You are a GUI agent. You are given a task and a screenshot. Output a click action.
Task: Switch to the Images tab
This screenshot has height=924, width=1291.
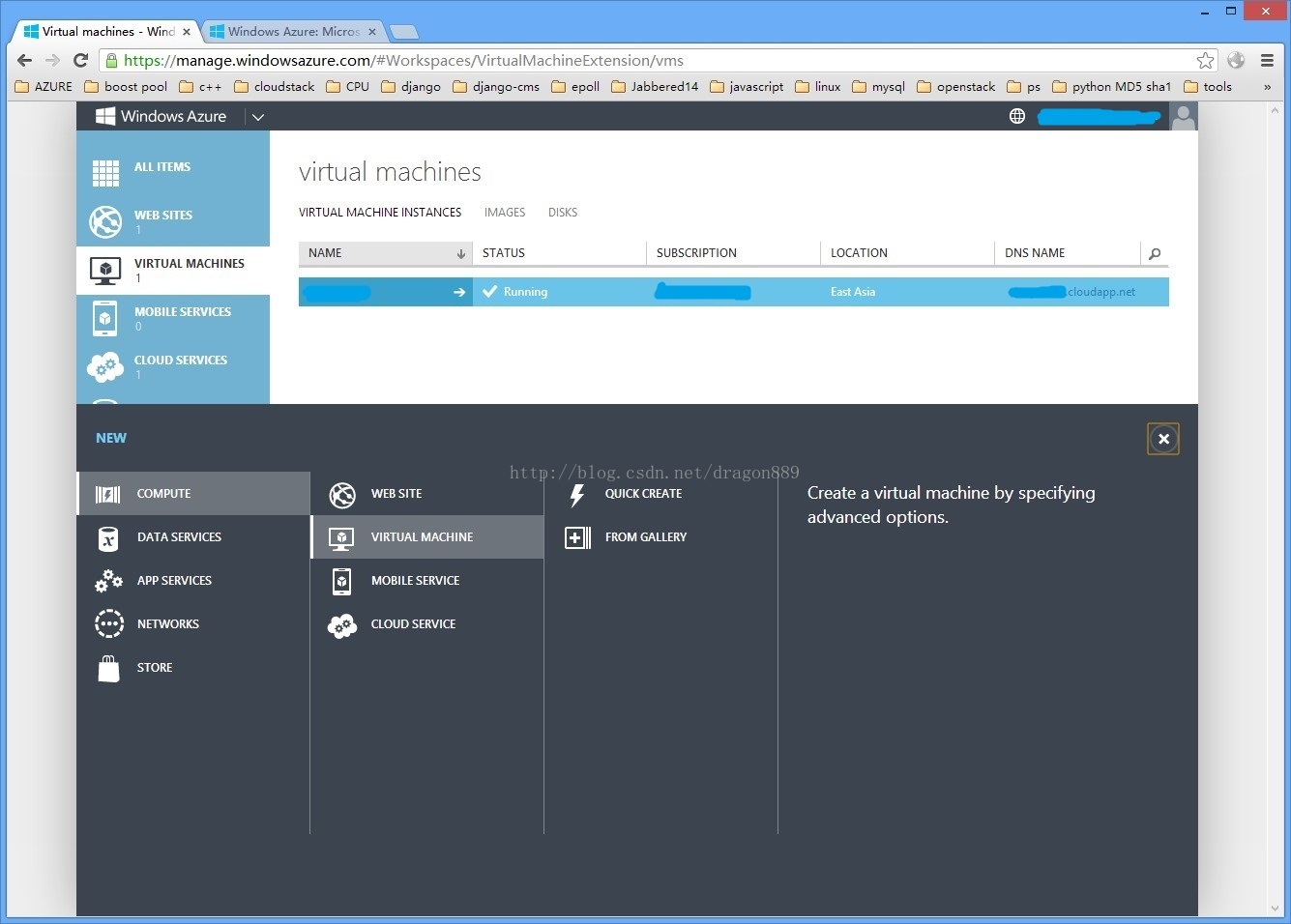[505, 213]
